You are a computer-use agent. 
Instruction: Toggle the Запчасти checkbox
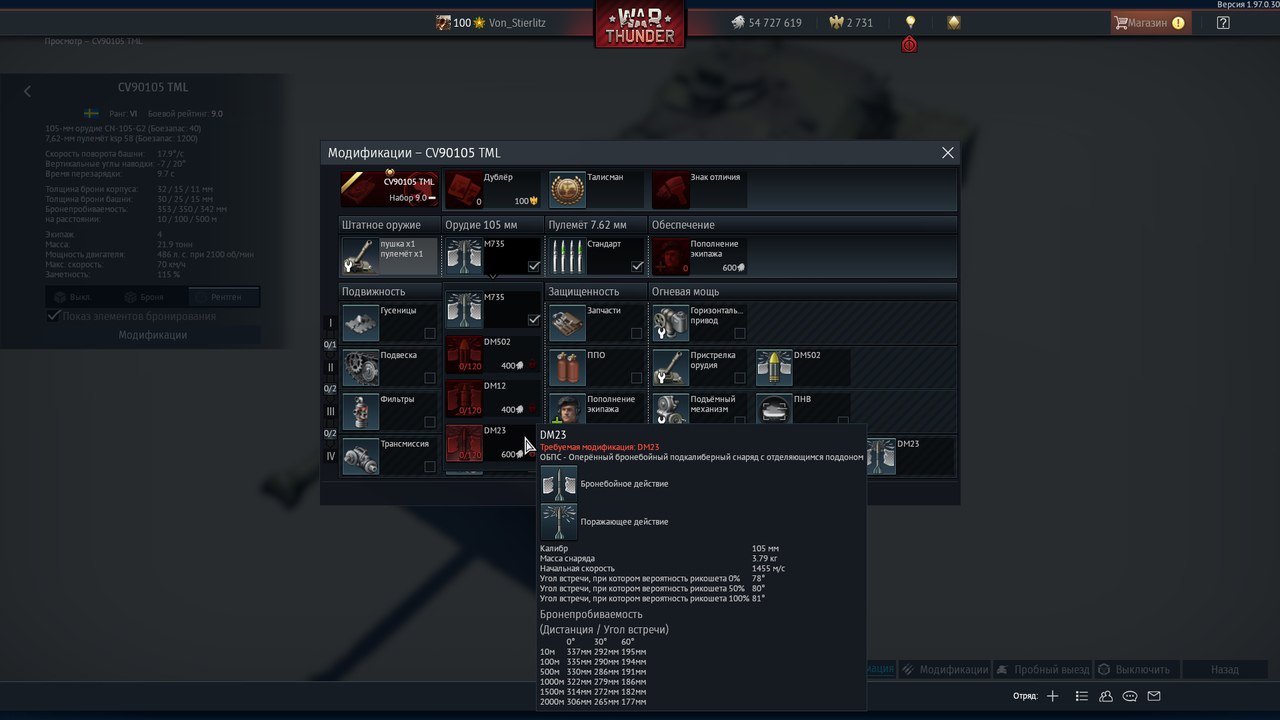tap(637, 334)
